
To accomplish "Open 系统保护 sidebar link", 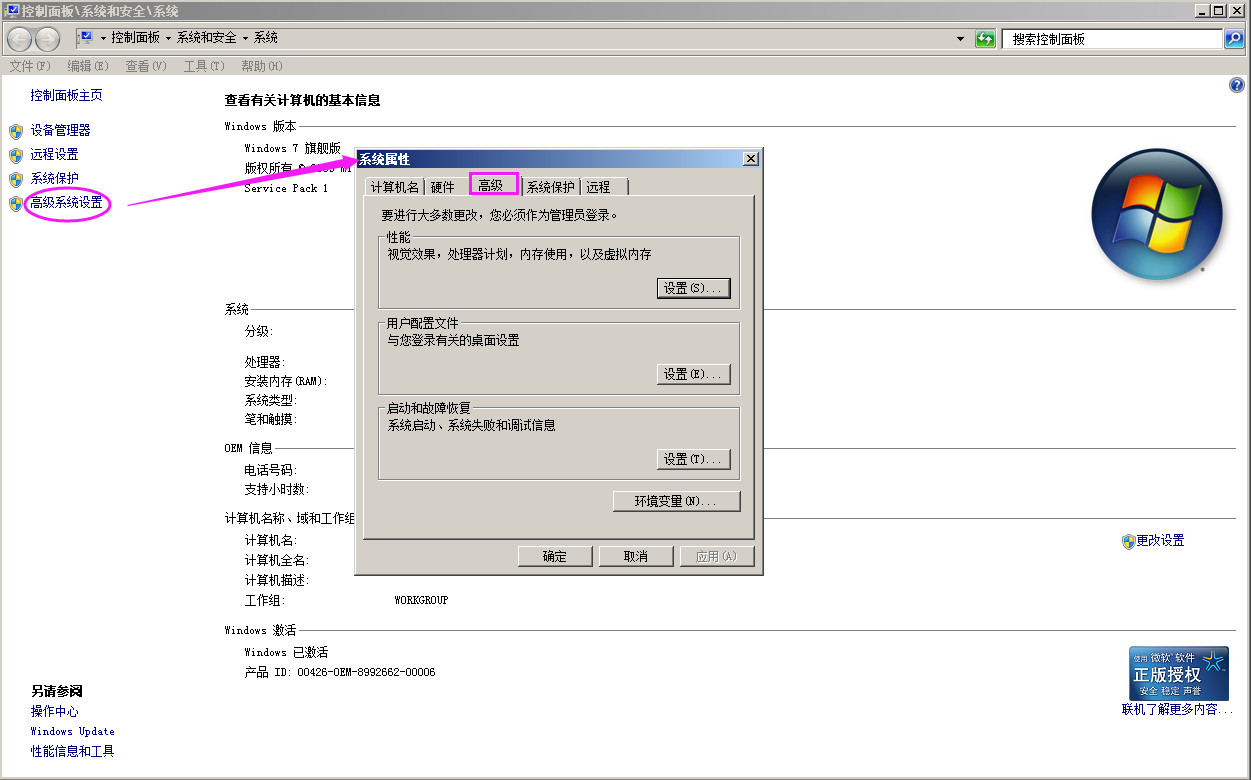I will 54,179.
